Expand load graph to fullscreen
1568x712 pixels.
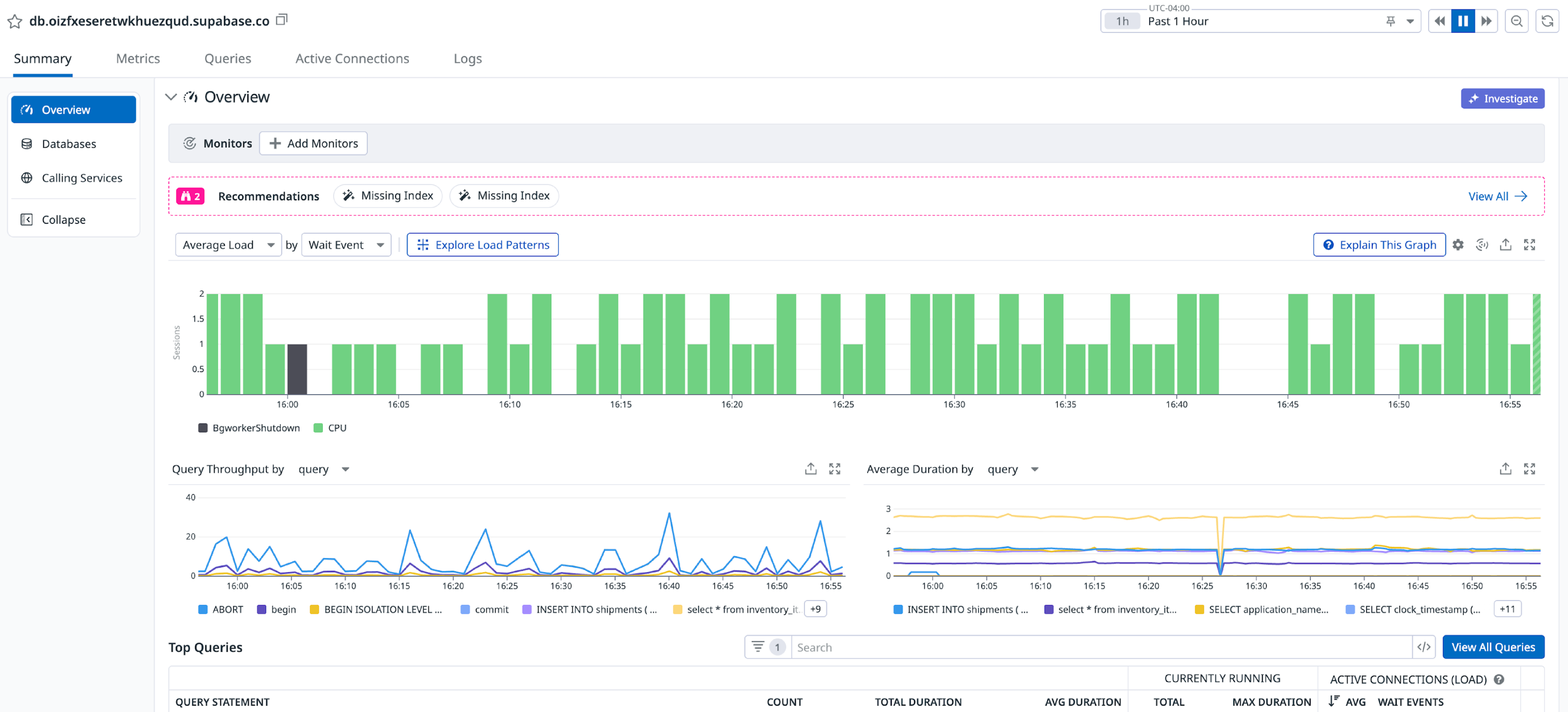[x=1529, y=245]
